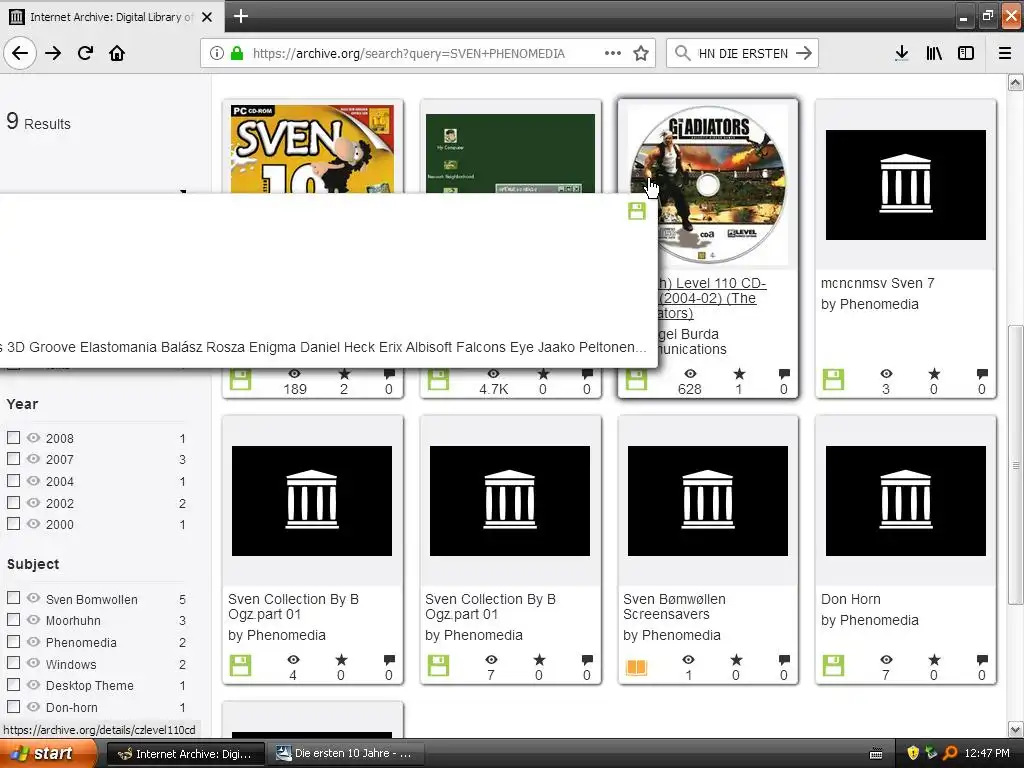The height and width of the screenshot is (768, 1024).
Task: Open the Don Horn item title
Action: coord(850,599)
